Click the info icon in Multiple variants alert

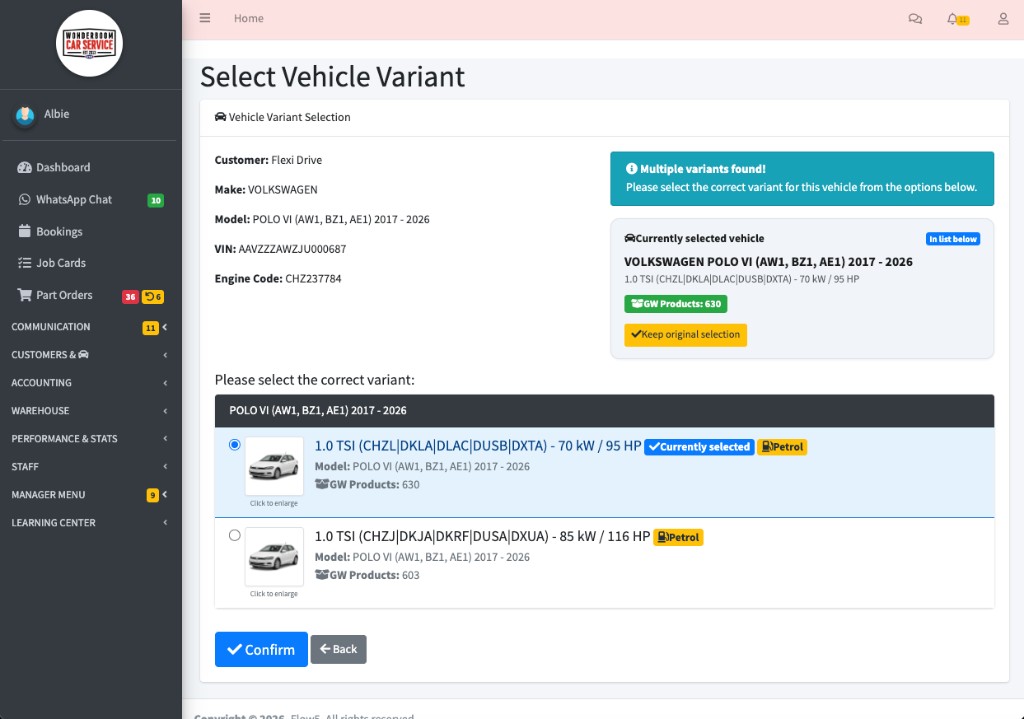632,168
